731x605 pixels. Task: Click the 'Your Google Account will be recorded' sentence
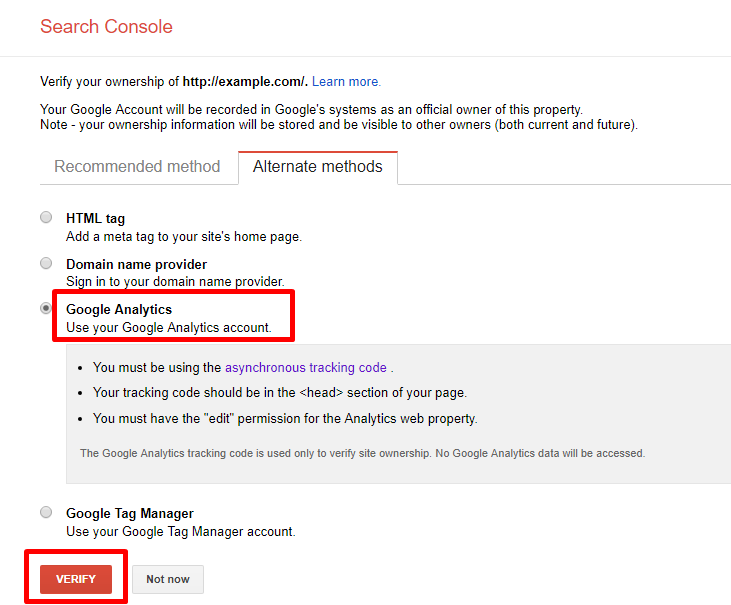tap(311, 109)
